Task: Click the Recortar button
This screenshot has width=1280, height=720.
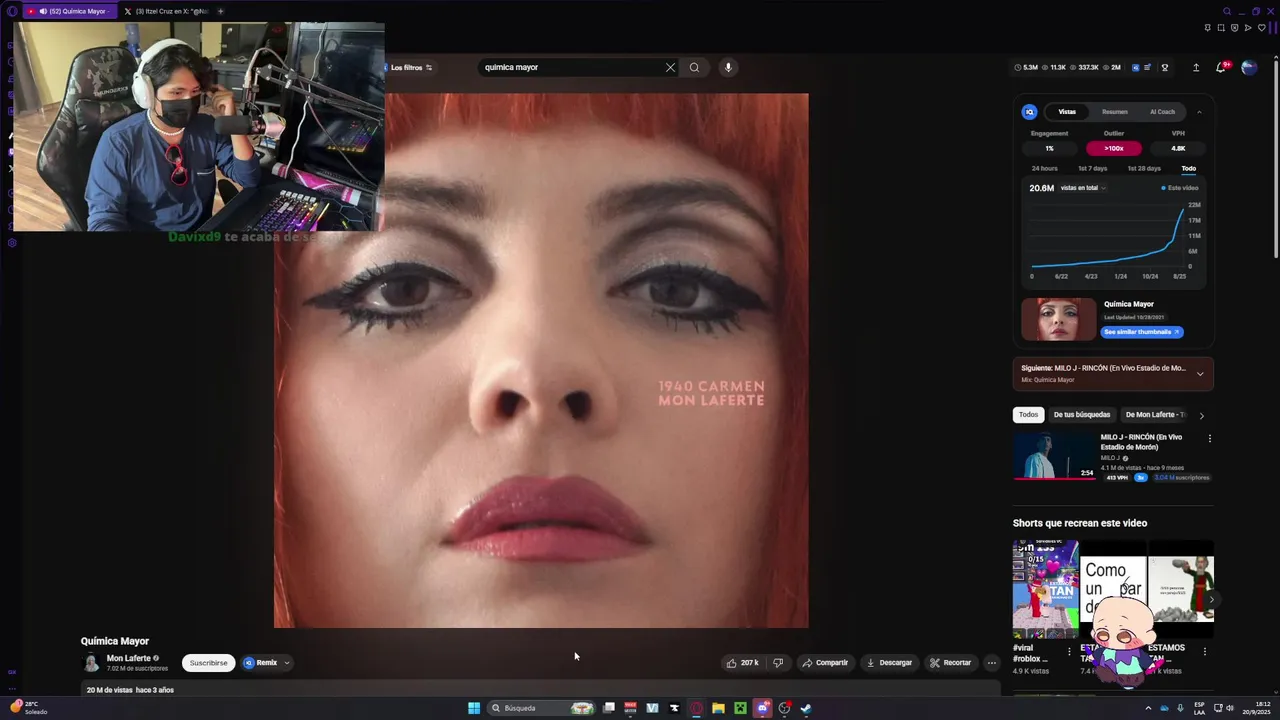Action: [x=950, y=662]
